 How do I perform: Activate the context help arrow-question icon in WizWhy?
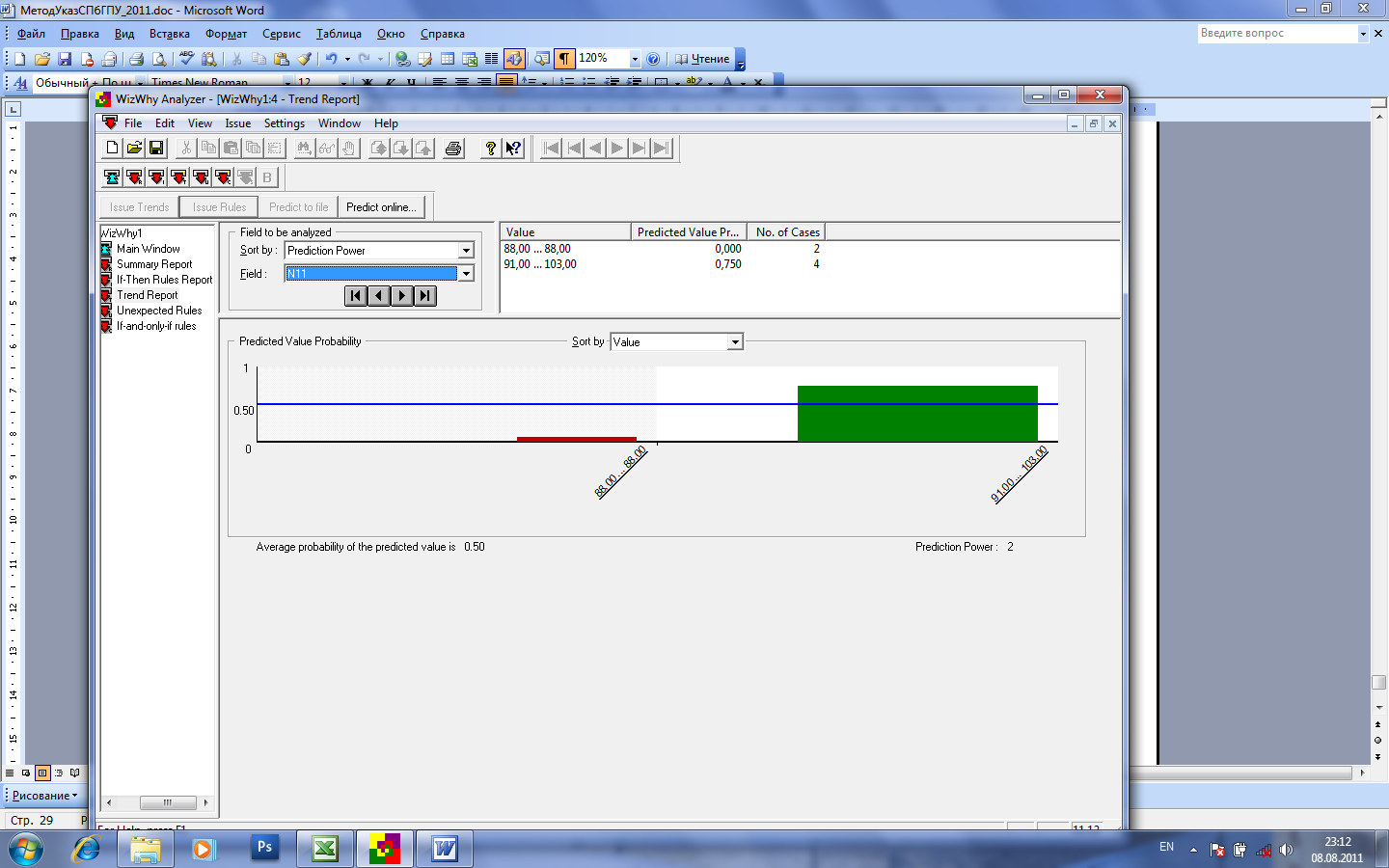click(x=513, y=148)
